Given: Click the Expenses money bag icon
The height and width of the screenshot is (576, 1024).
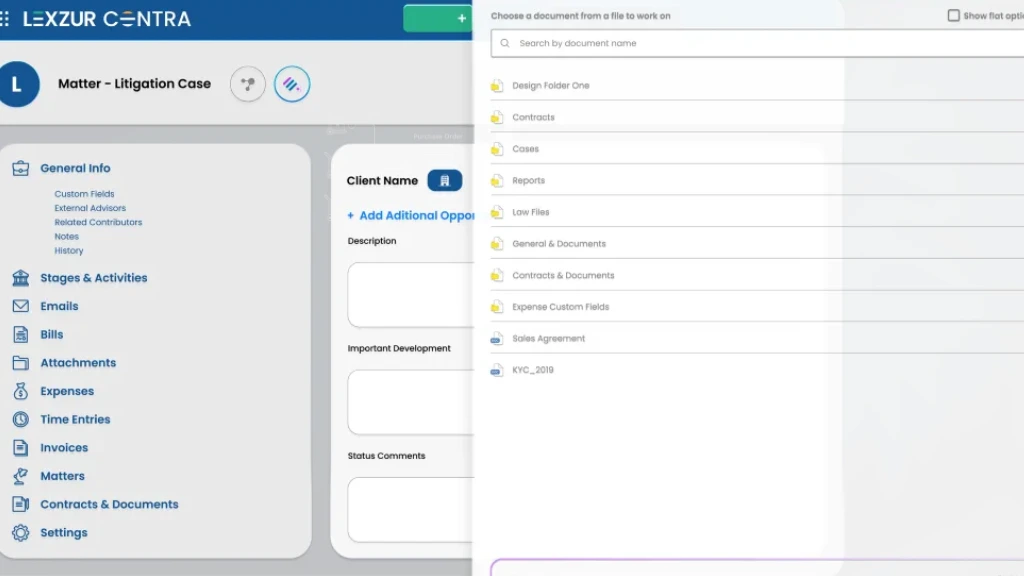Looking at the screenshot, I should 21,391.
